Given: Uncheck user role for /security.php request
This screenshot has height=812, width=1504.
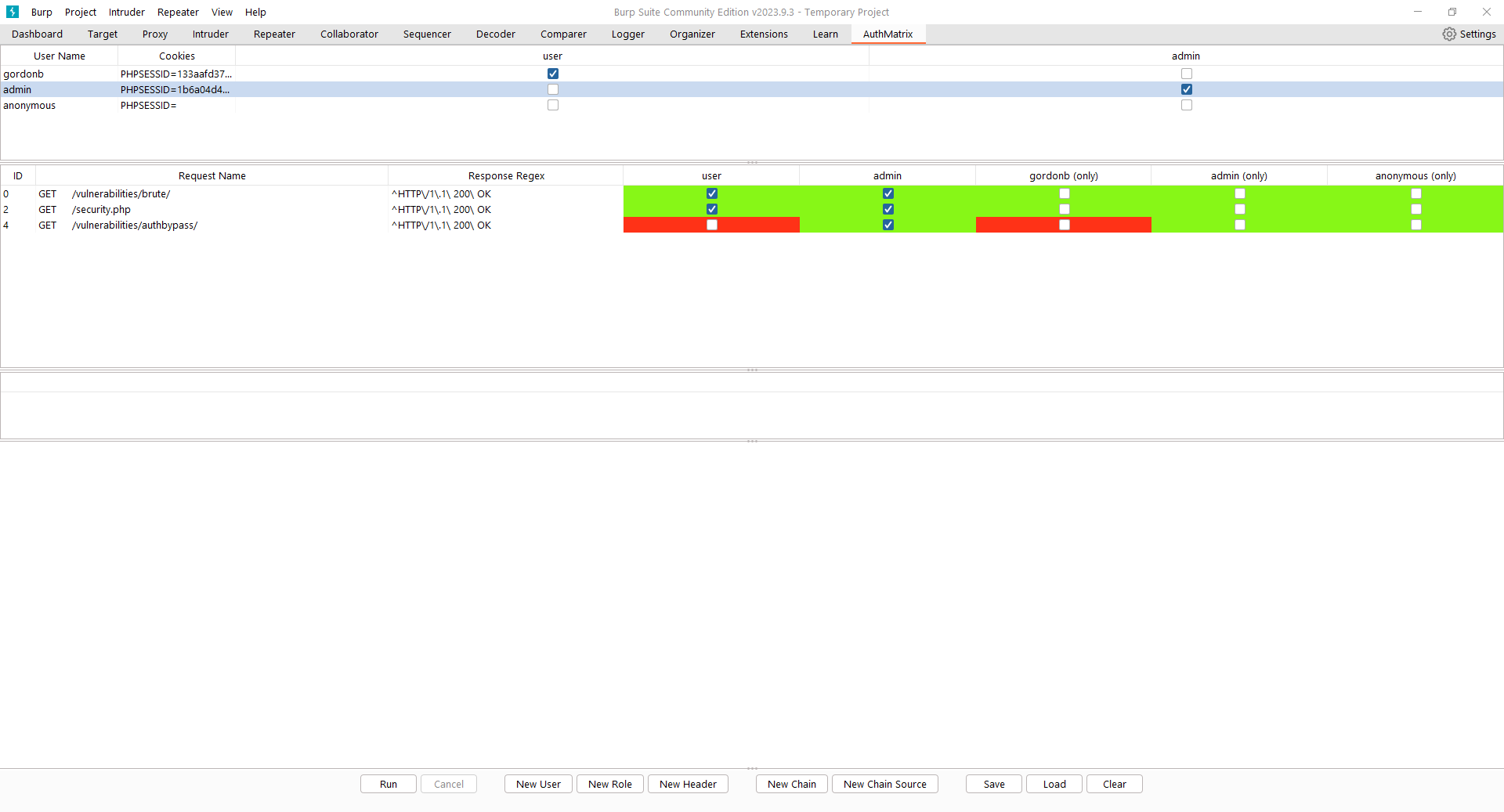Looking at the screenshot, I should click(x=712, y=209).
